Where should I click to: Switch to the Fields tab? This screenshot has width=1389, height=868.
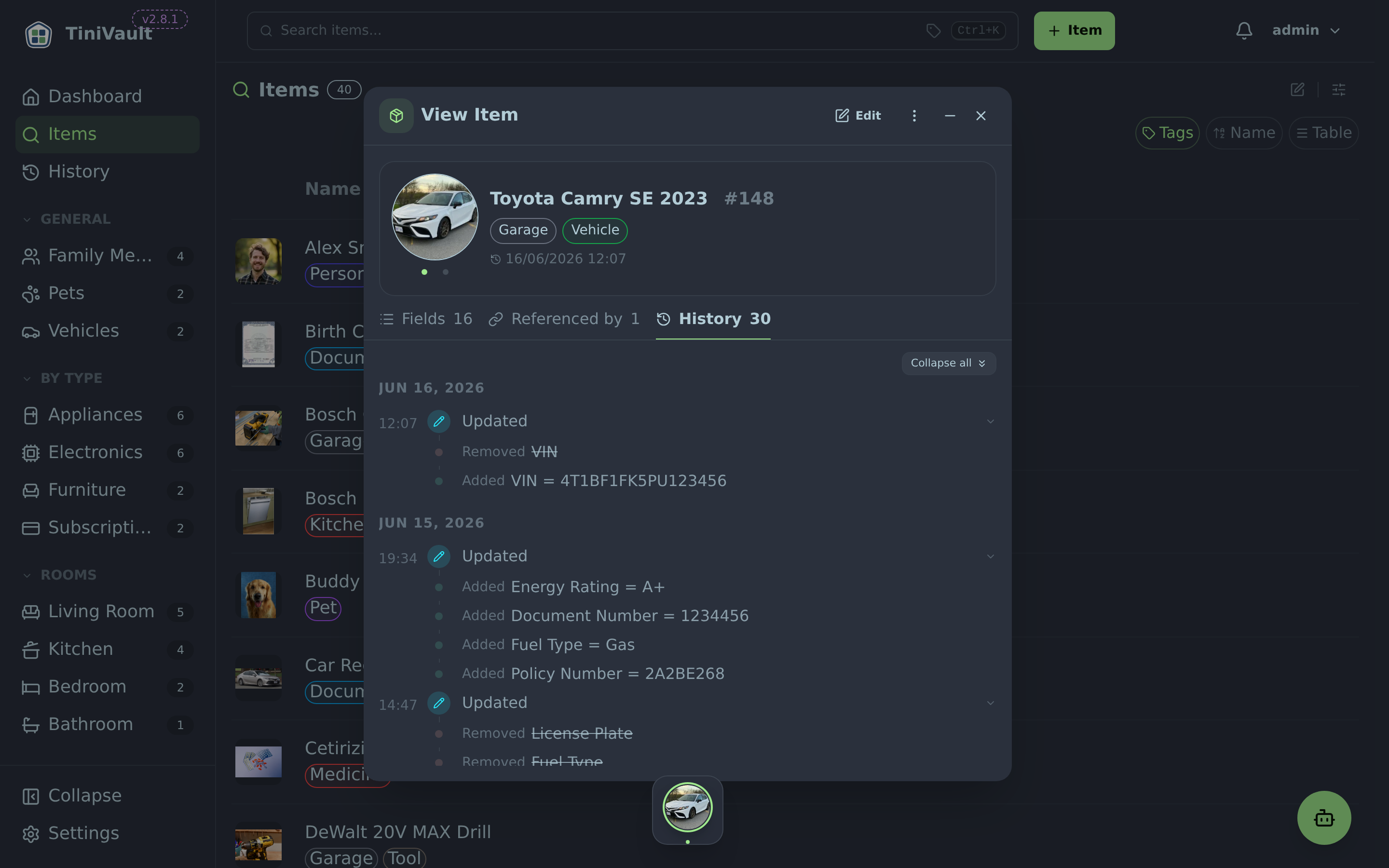426,319
